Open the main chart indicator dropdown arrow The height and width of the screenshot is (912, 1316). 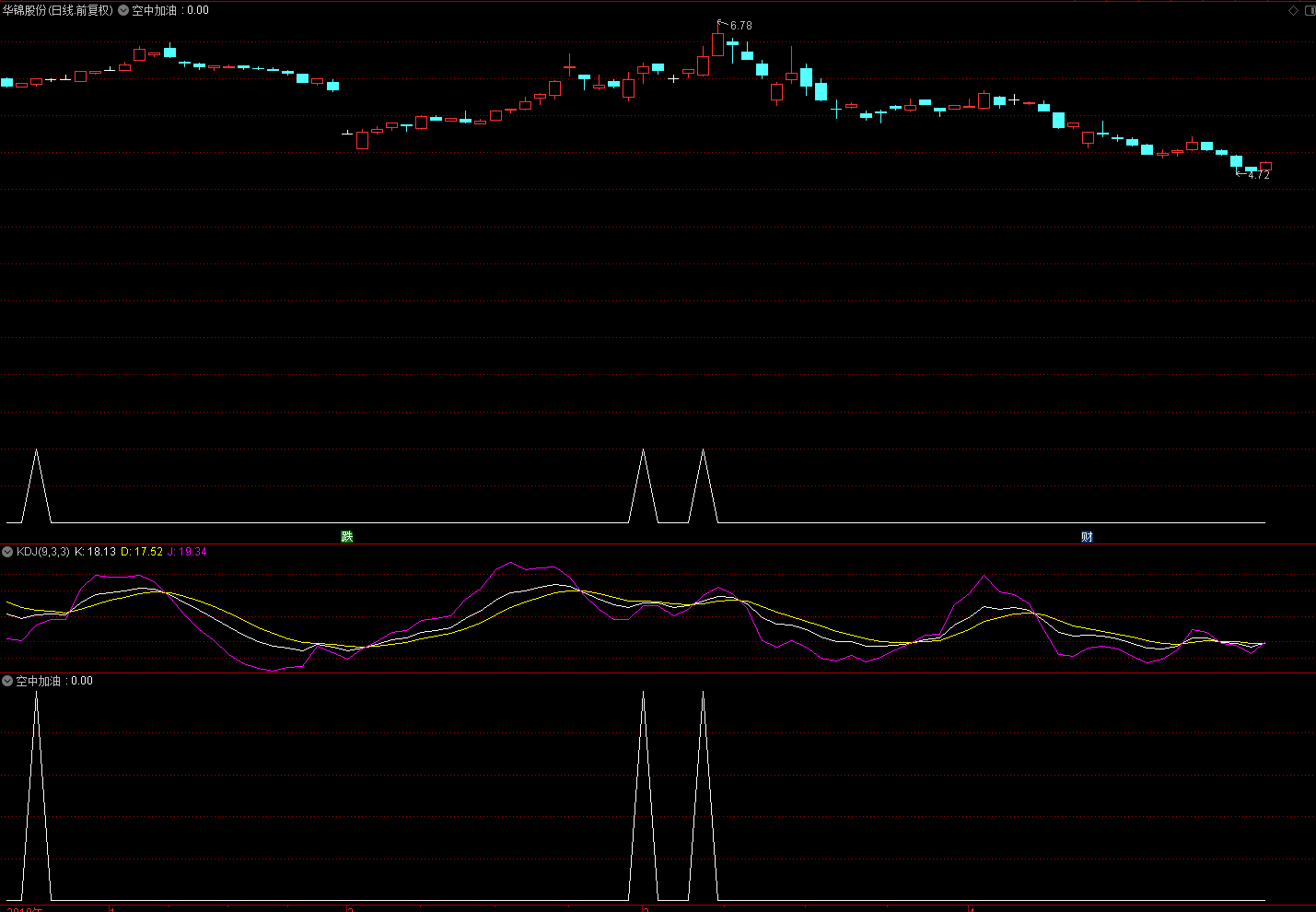[x=123, y=11]
